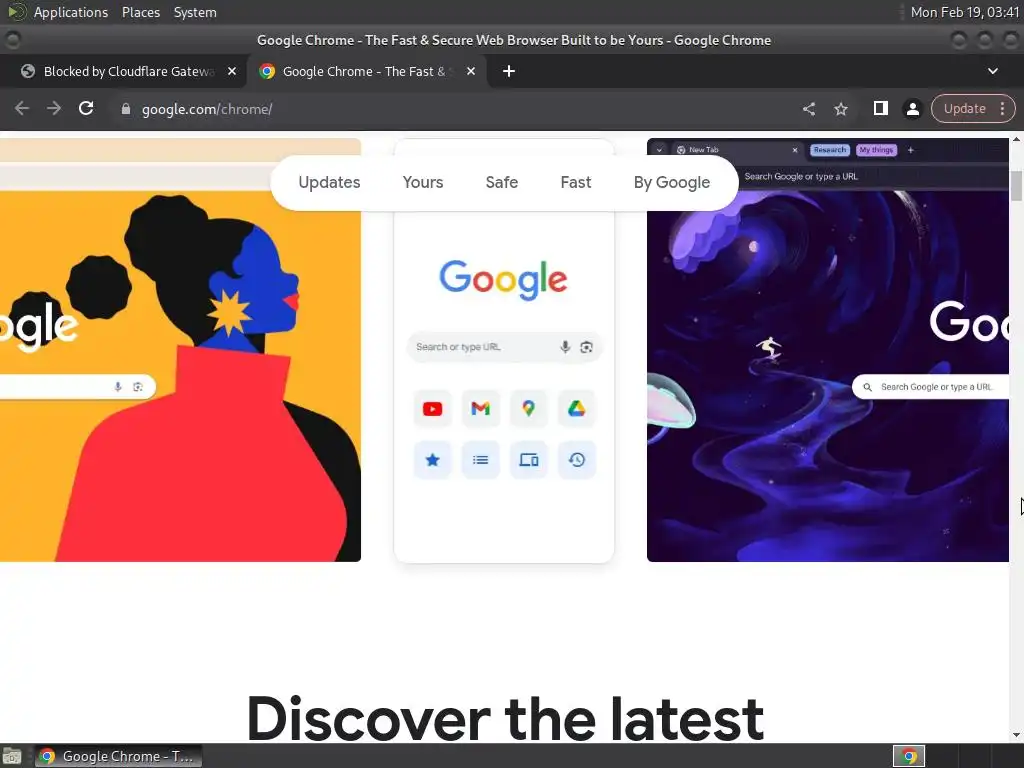The image size is (1024, 768).
Task: Share this page icon in address bar
Action: coord(808,109)
